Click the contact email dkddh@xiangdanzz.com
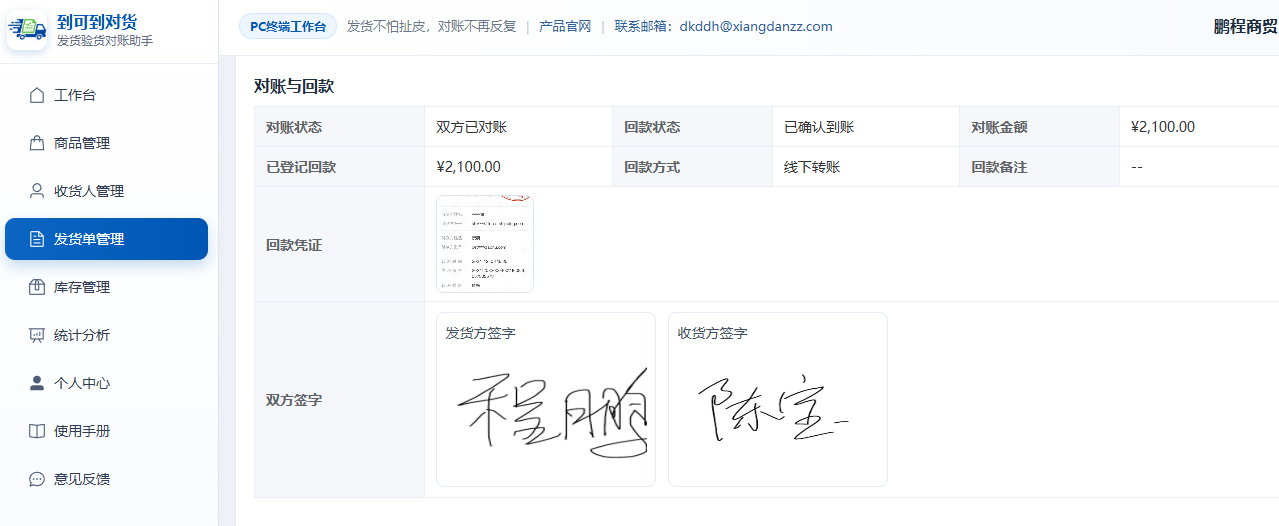 coord(756,27)
